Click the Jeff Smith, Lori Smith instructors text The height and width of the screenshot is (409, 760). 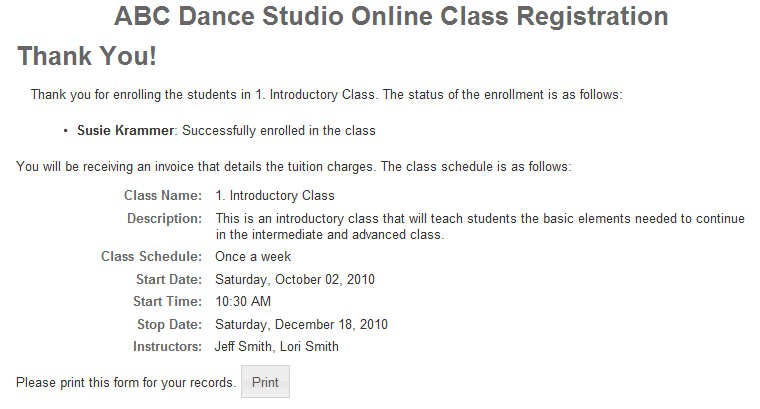coord(277,346)
